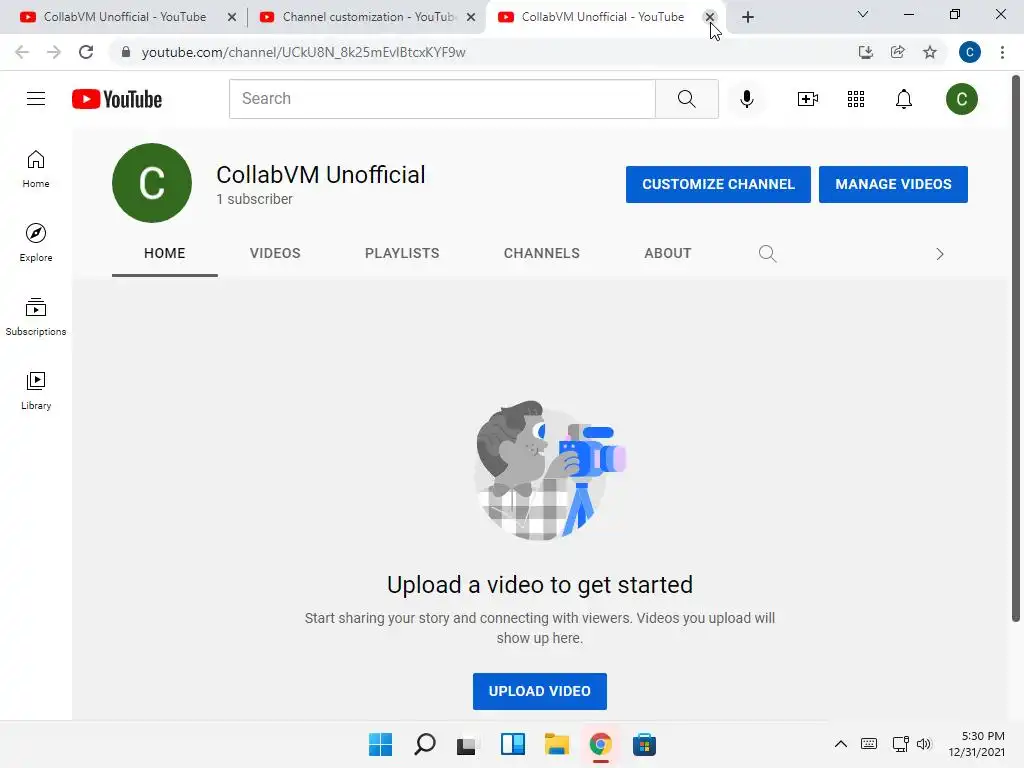Open the tab search dropdown arrow
The width and height of the screenshot is (1024, 768).
(863, 14)
